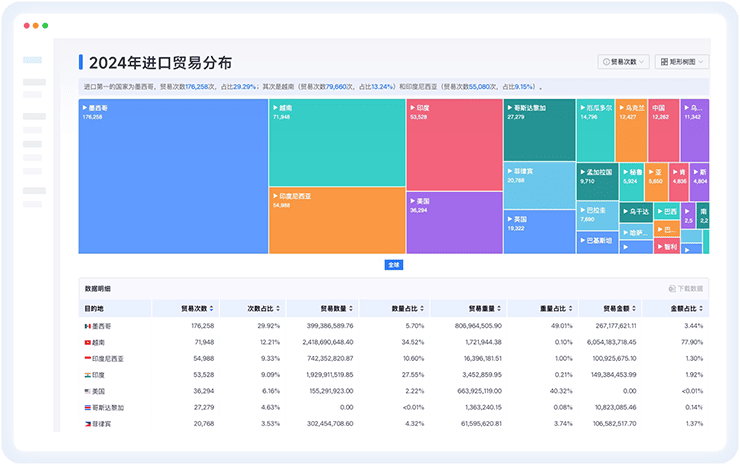This screenshot has height=465, width=740.
Task: Expand the 哥斯达黎加 tile arrow in treemap
Action: (x=509, y=107)
